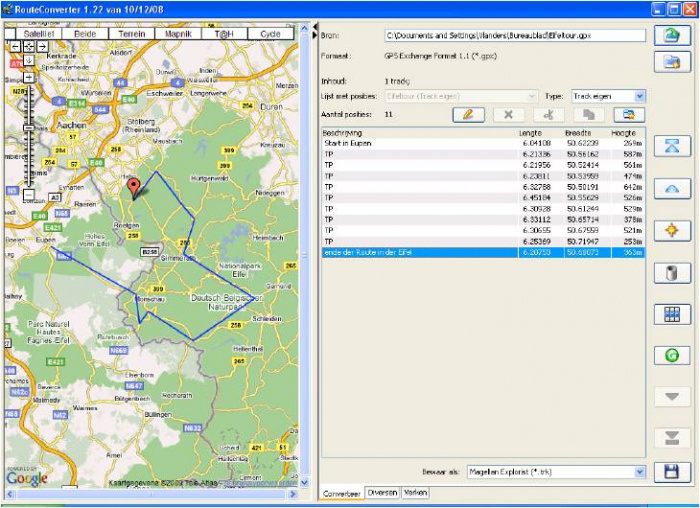Move selected position to the top of the list
This screenshot has height=508, width=700.
click(672, 146)
